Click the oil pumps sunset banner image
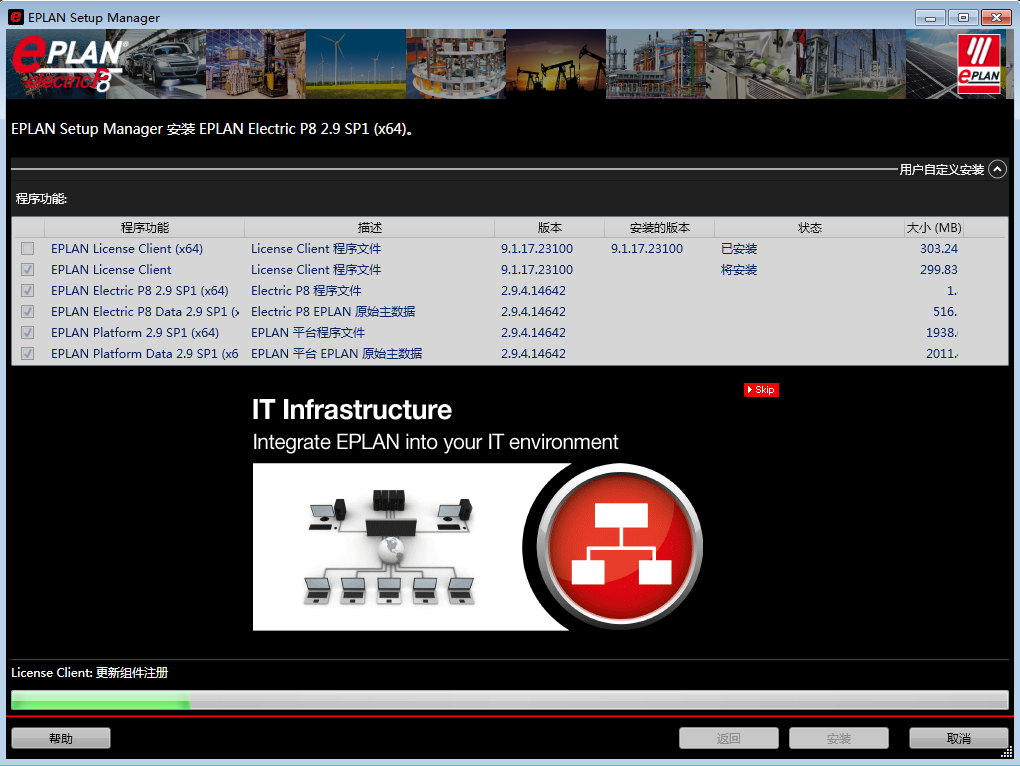The image size is (1020, 766). [555, 64]
